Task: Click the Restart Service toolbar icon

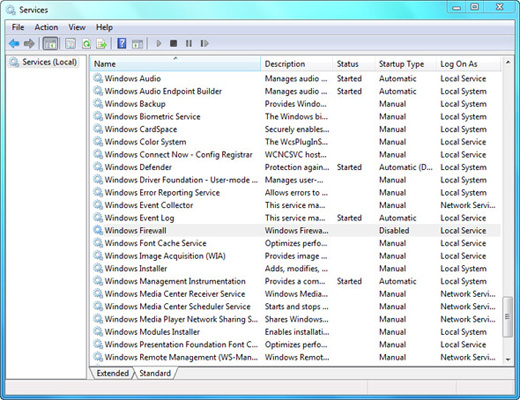Action: (x=204, y=43)
